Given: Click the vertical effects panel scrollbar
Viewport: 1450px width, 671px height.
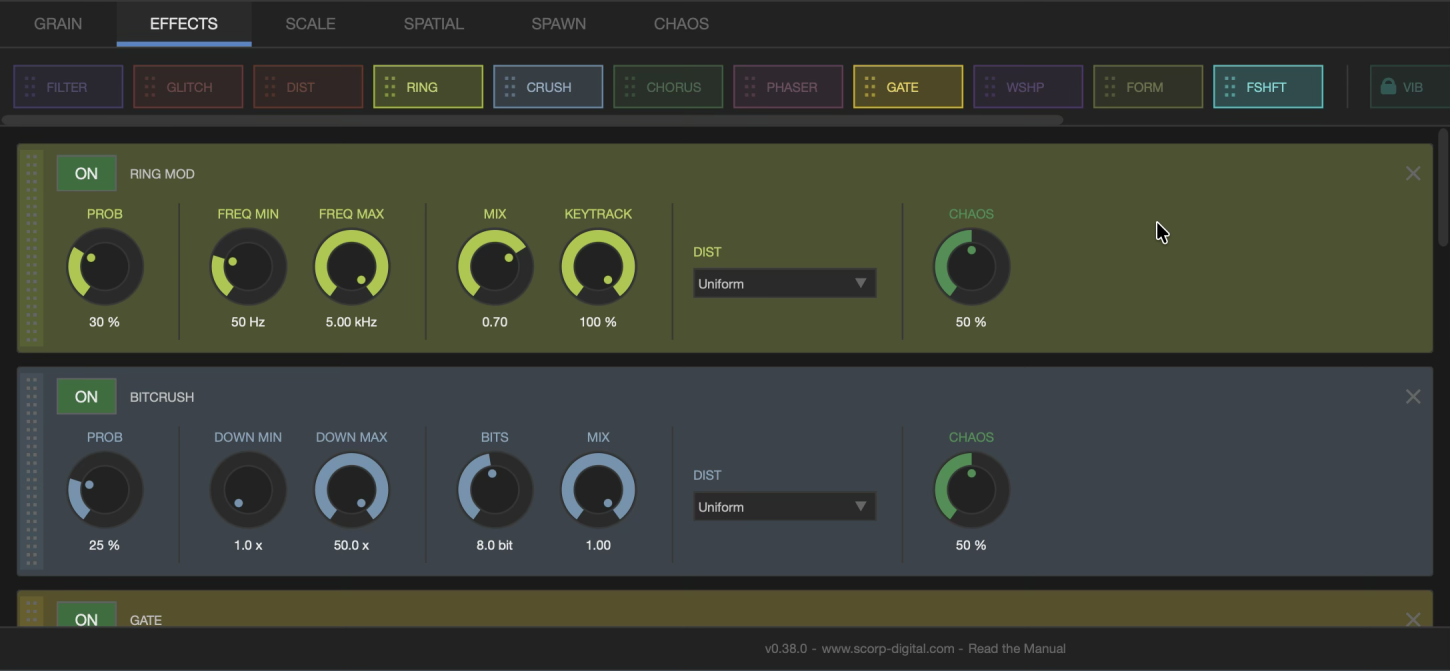Looking at the screenshot, I should pyautogui.click(x=1443, y=187).
